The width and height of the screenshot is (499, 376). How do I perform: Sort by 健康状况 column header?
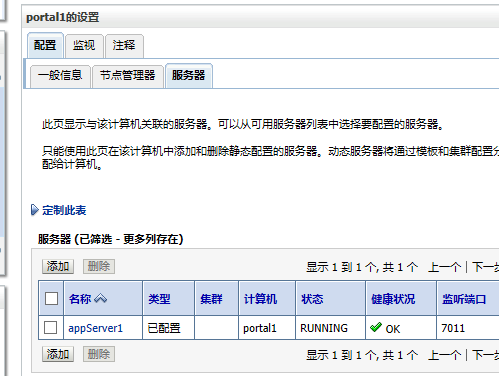tap(393, 299)
